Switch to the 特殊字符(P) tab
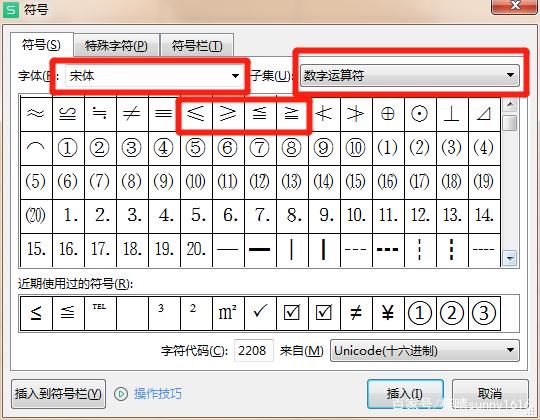This screenshot has height=420, width=540. 116,45
